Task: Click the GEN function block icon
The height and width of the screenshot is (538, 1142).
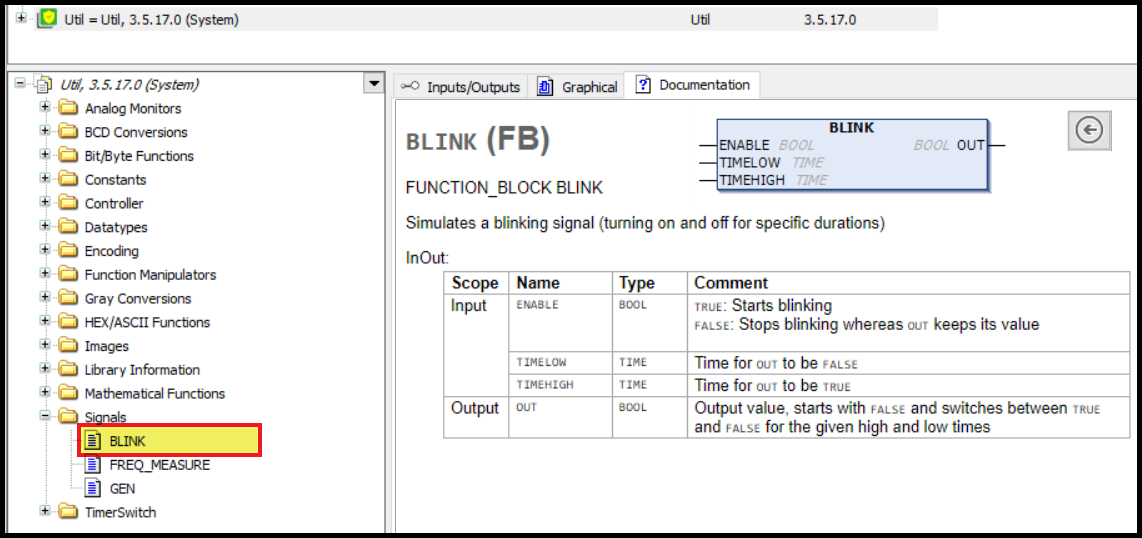Action: [x=92, y=488]
